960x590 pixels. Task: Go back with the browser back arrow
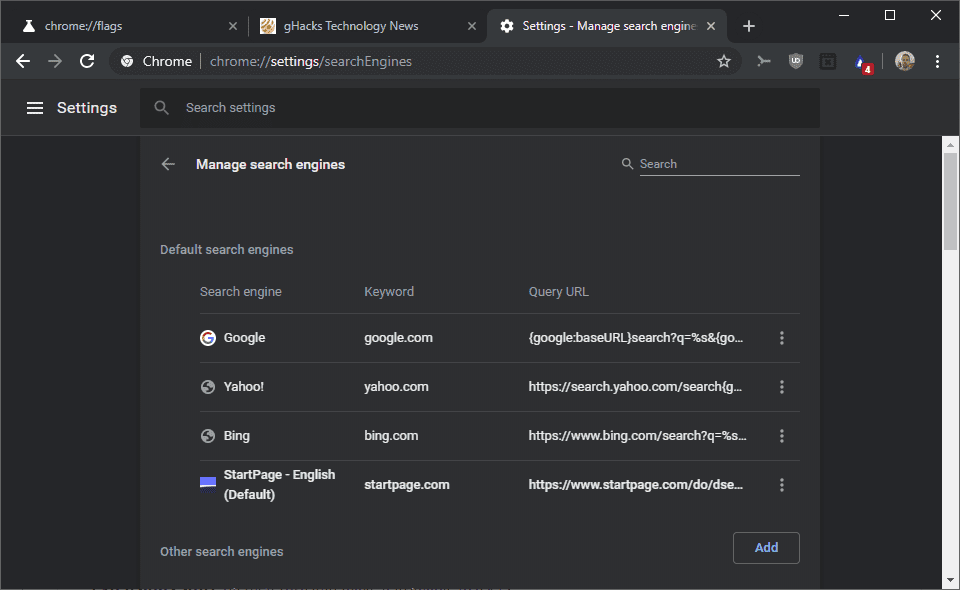click(x=23, y=61)
